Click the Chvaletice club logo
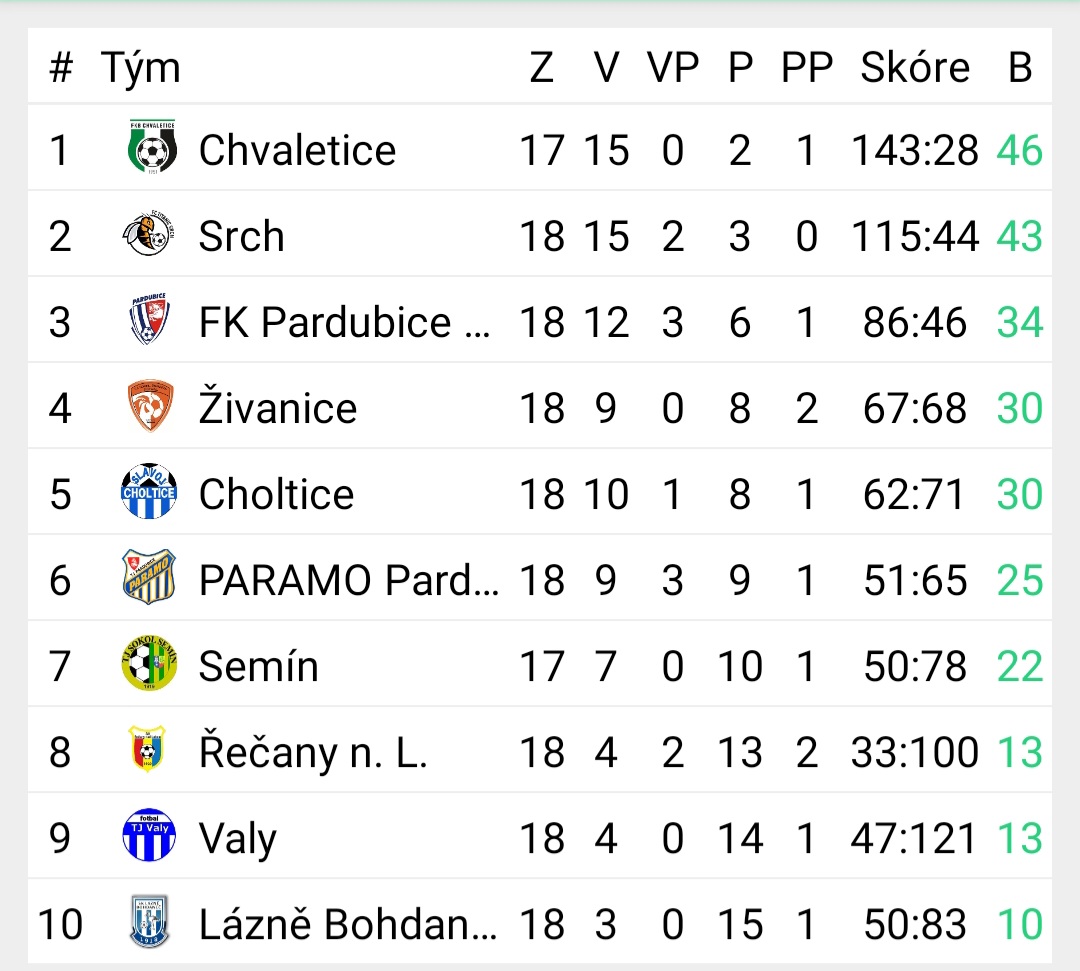Screen dimensions: 1080x971 (x=152, y=147)
